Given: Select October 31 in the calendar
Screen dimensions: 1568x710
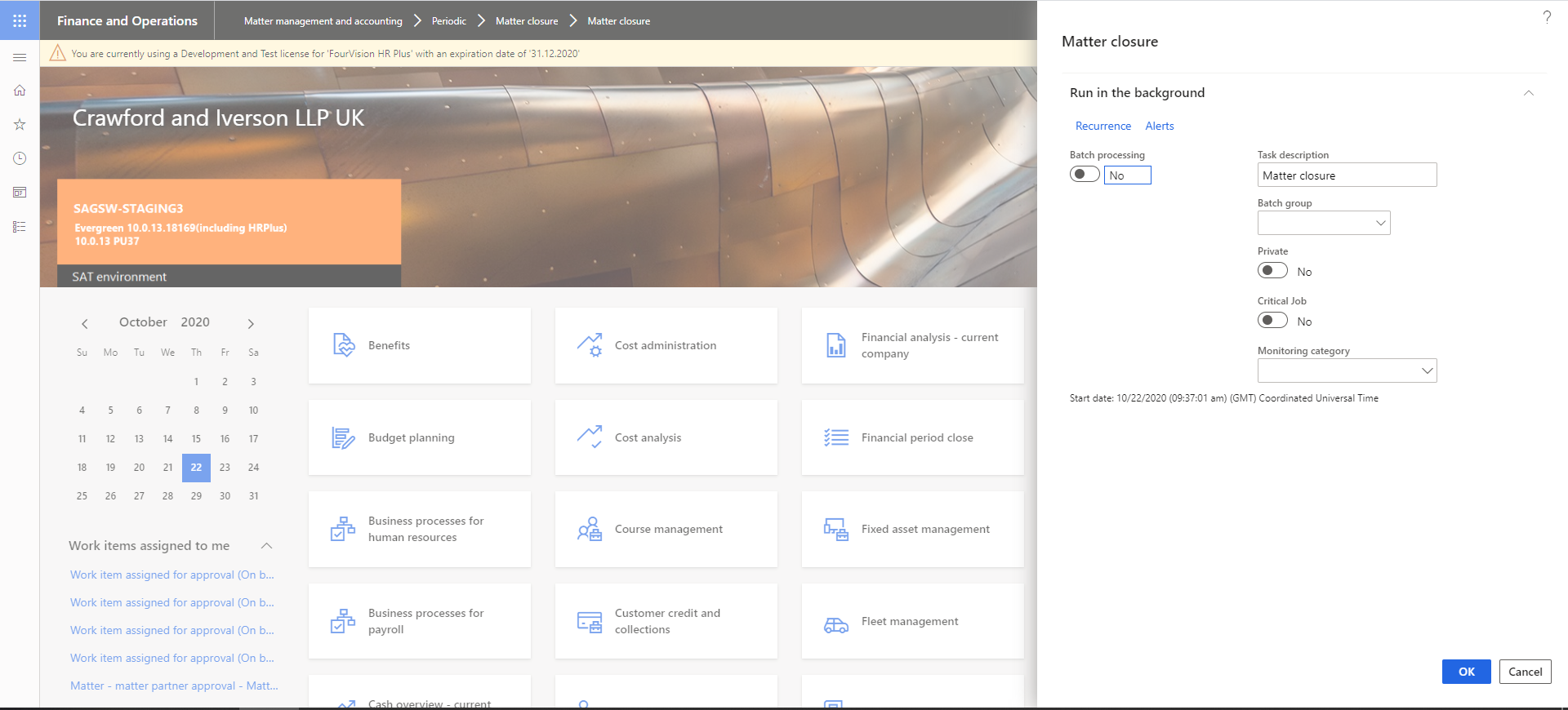Looking at the screenshot, I should pos(253,496).
